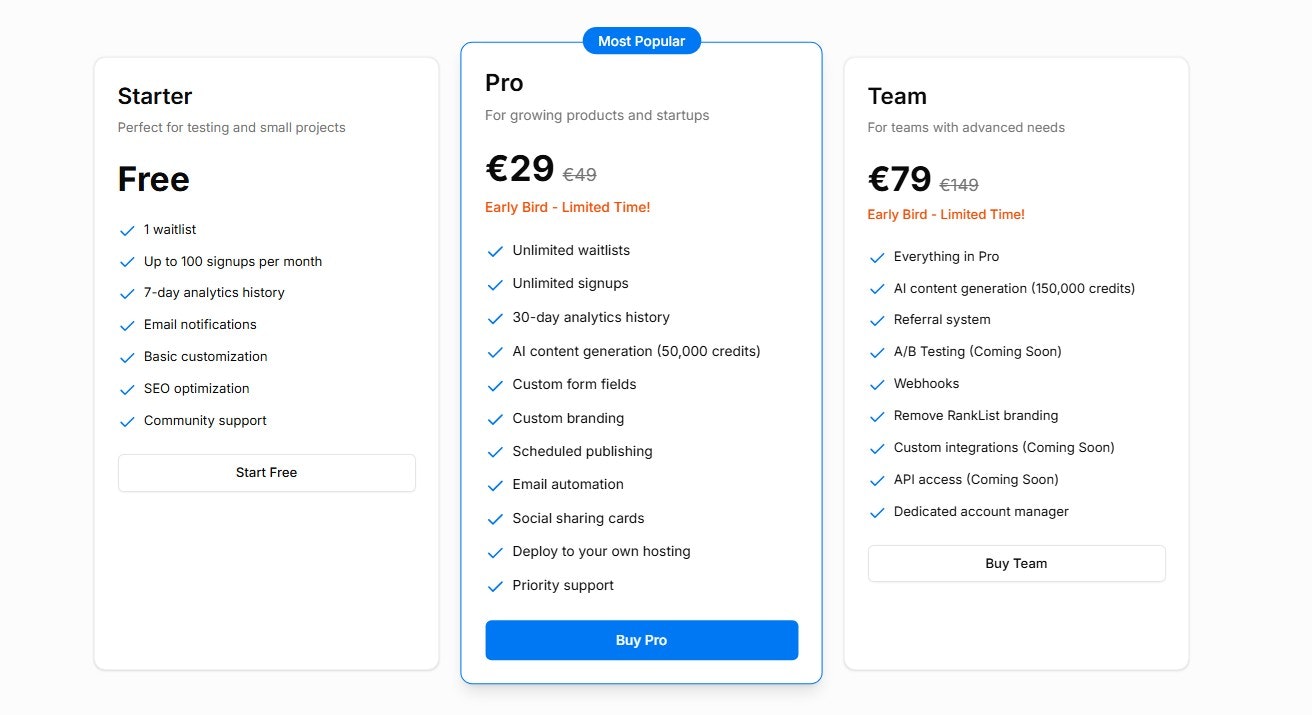Click checkmark beside Custom branding
1312x715 pixels.
point(494,419)
